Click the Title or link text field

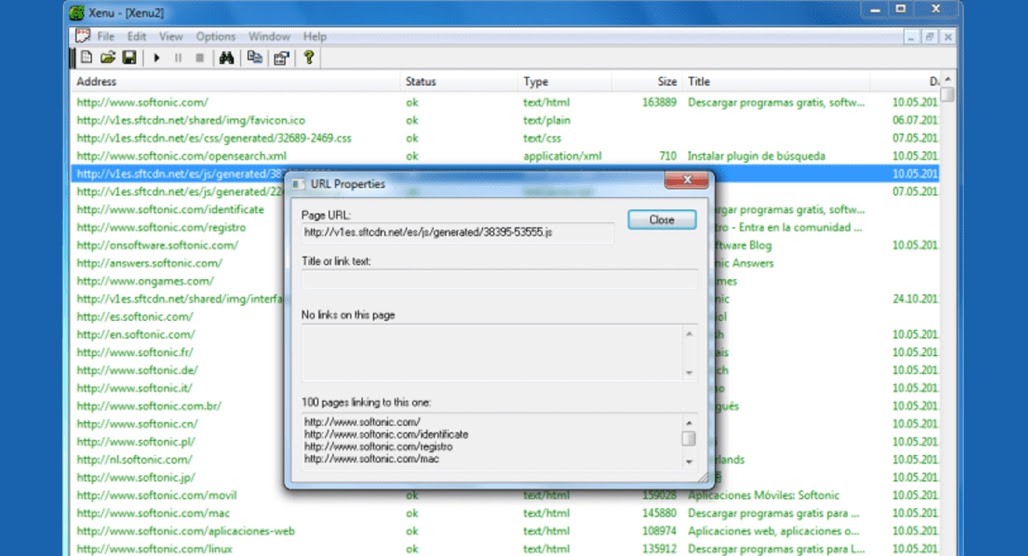[499, 279]
